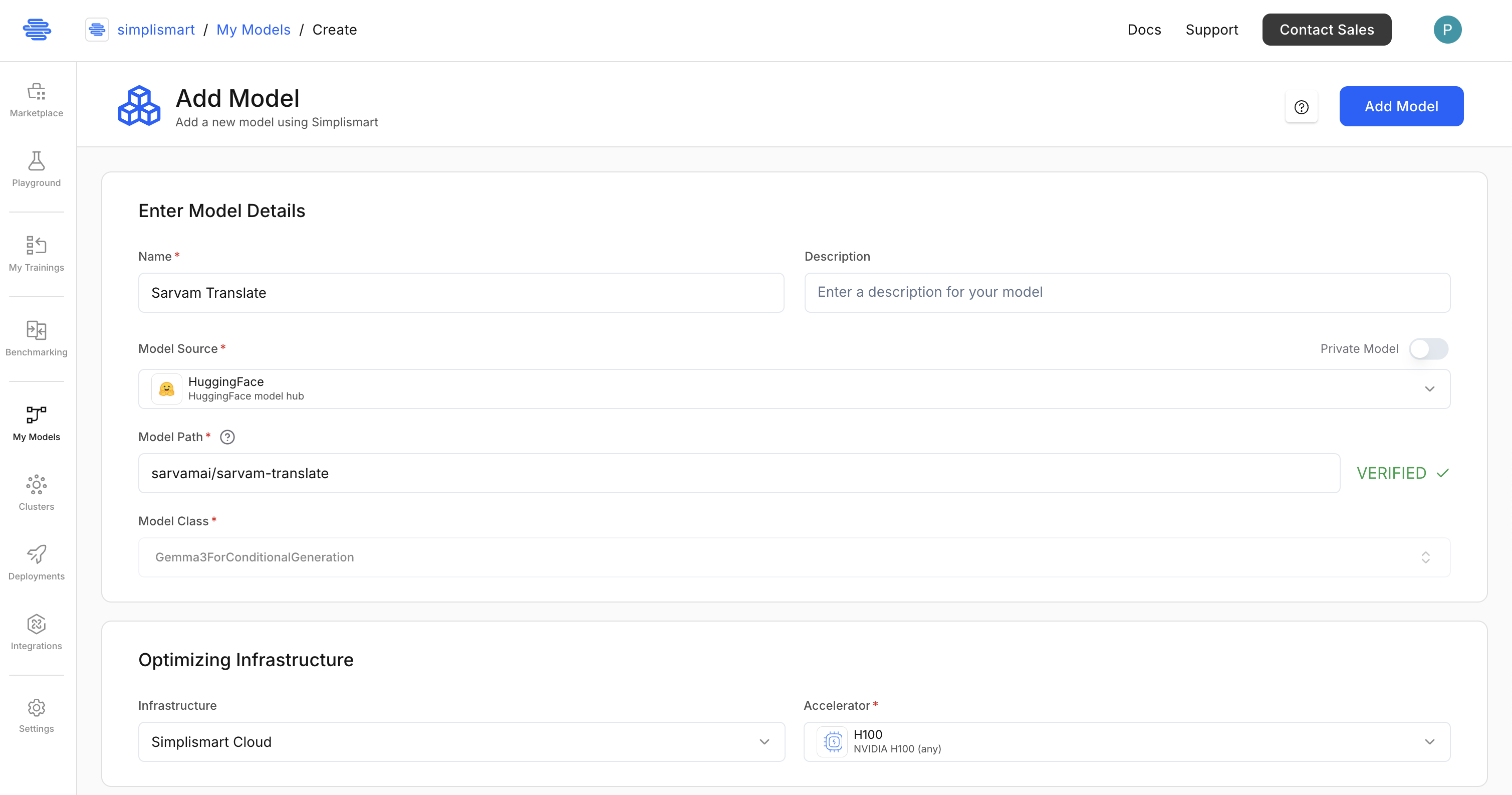Open Settings gear in sidebar
1512x795 pixels.
point(37,715)
